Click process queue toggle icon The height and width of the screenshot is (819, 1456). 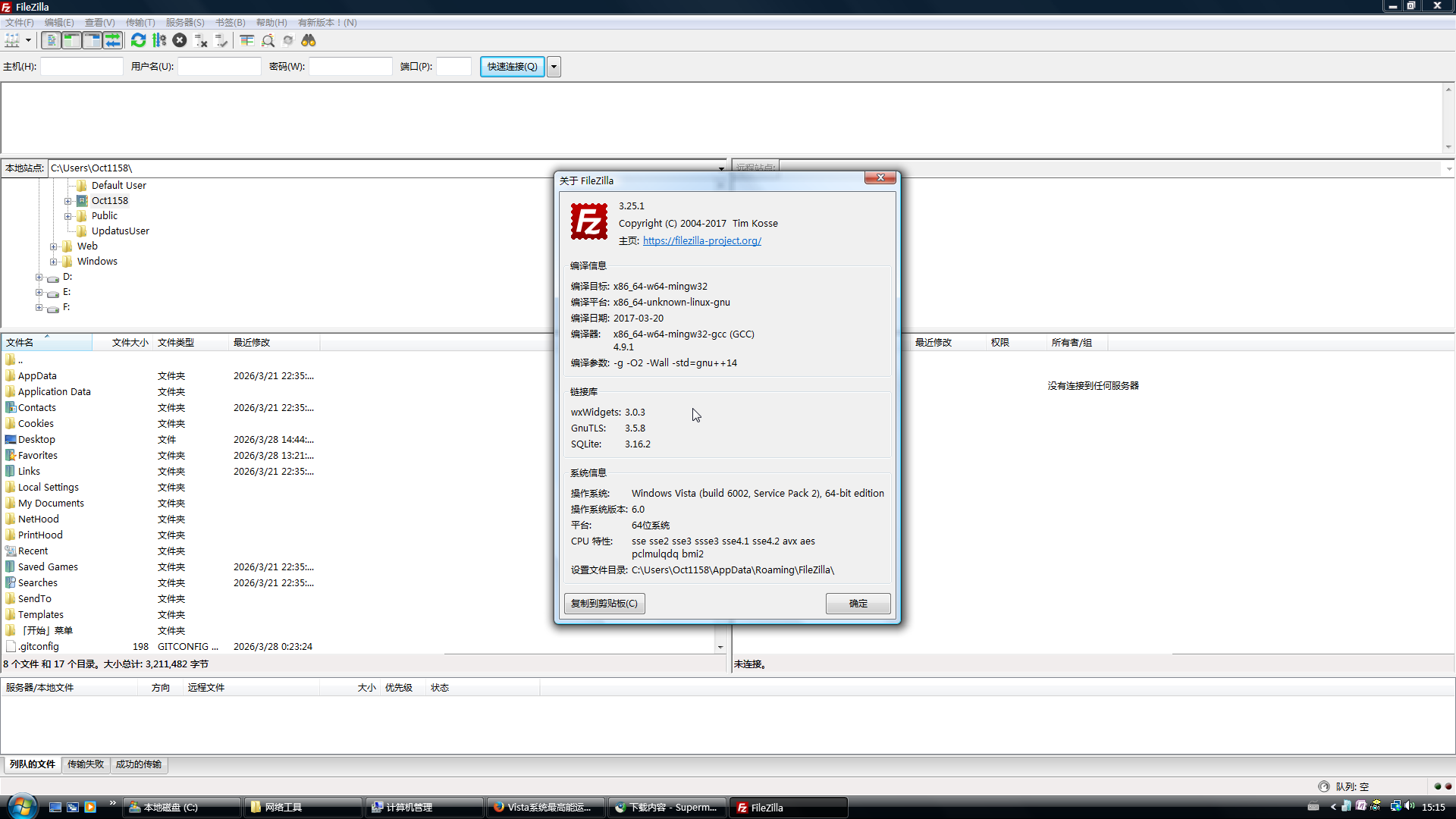[x=159, y=41]
